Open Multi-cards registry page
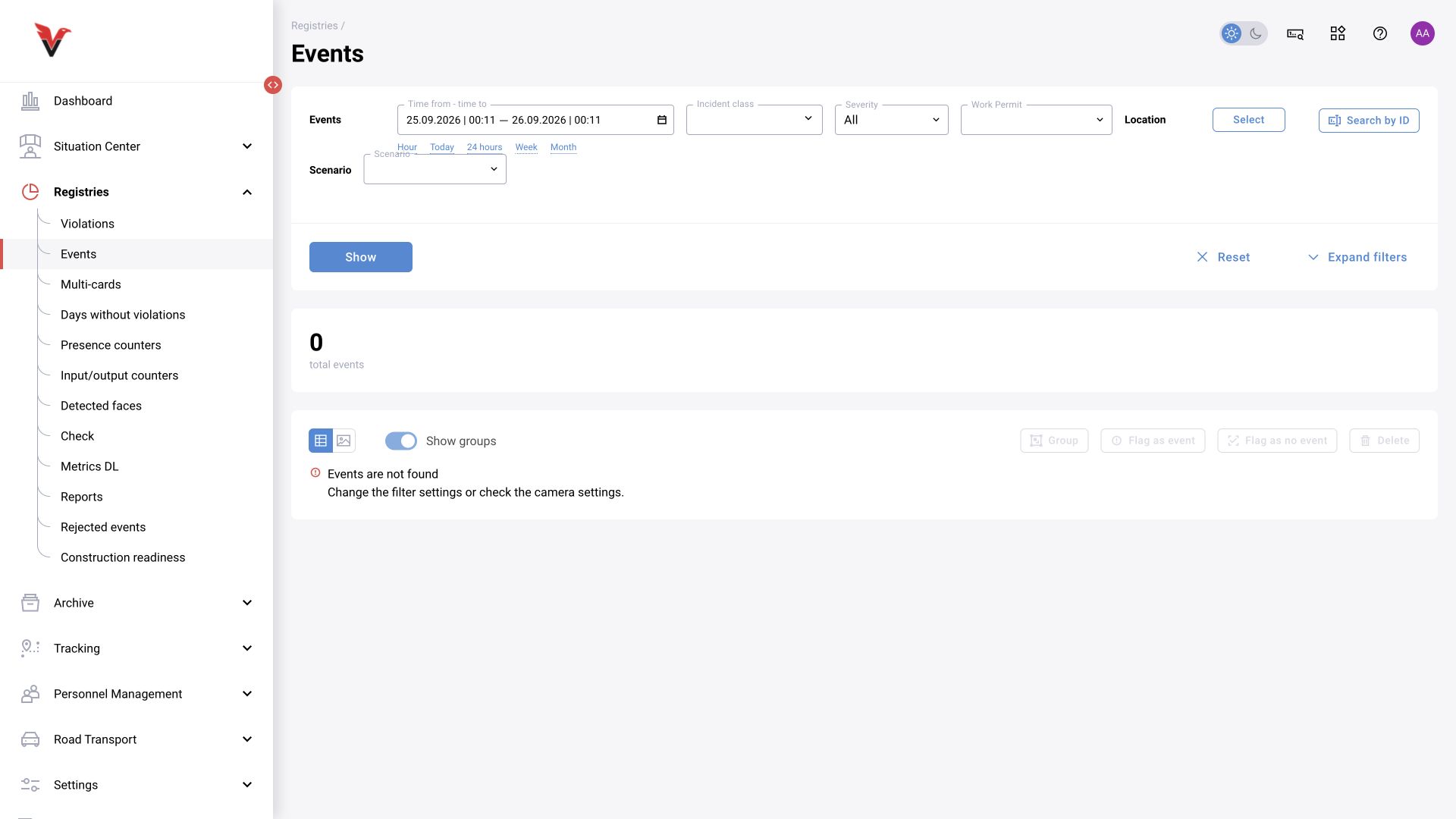The image size is (1456, 819). pyautogui.click(x=91, y=284)
